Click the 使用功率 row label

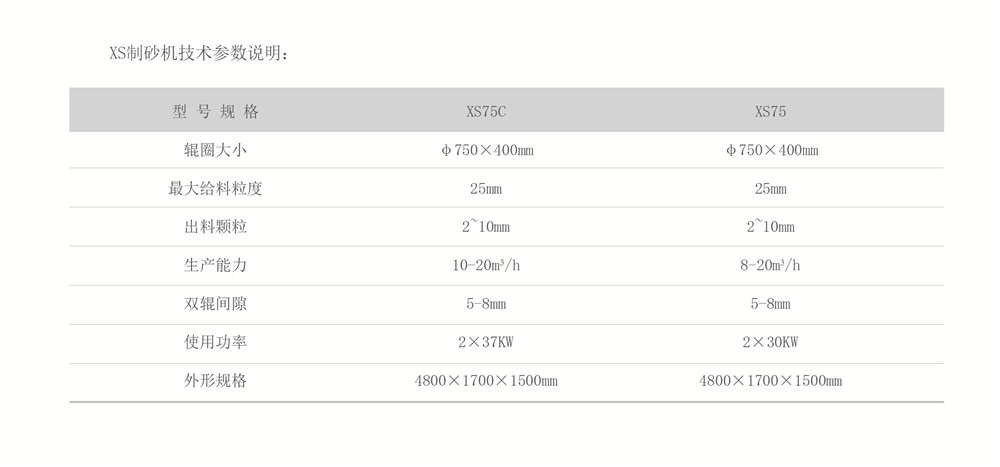215,342
